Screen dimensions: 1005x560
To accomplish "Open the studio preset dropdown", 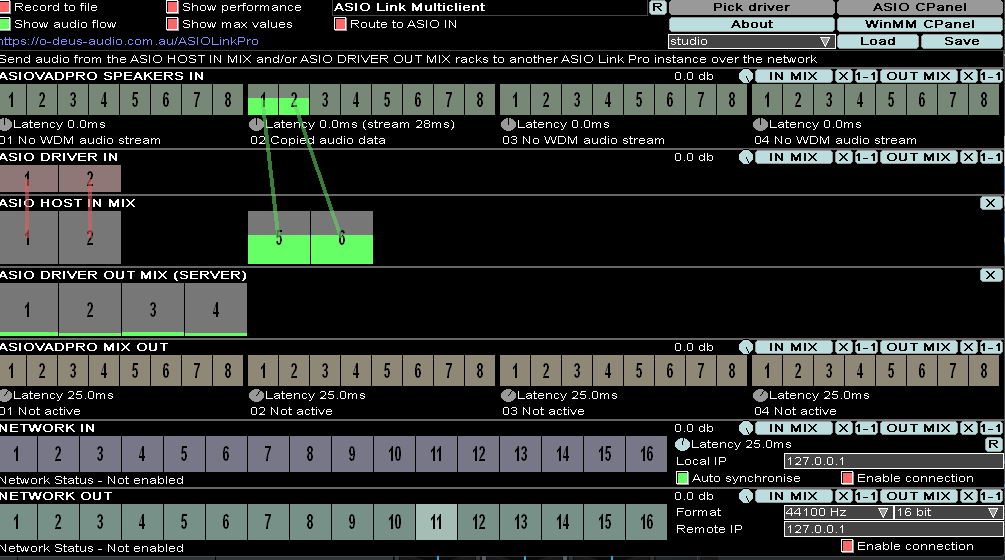I will [751, 41].
